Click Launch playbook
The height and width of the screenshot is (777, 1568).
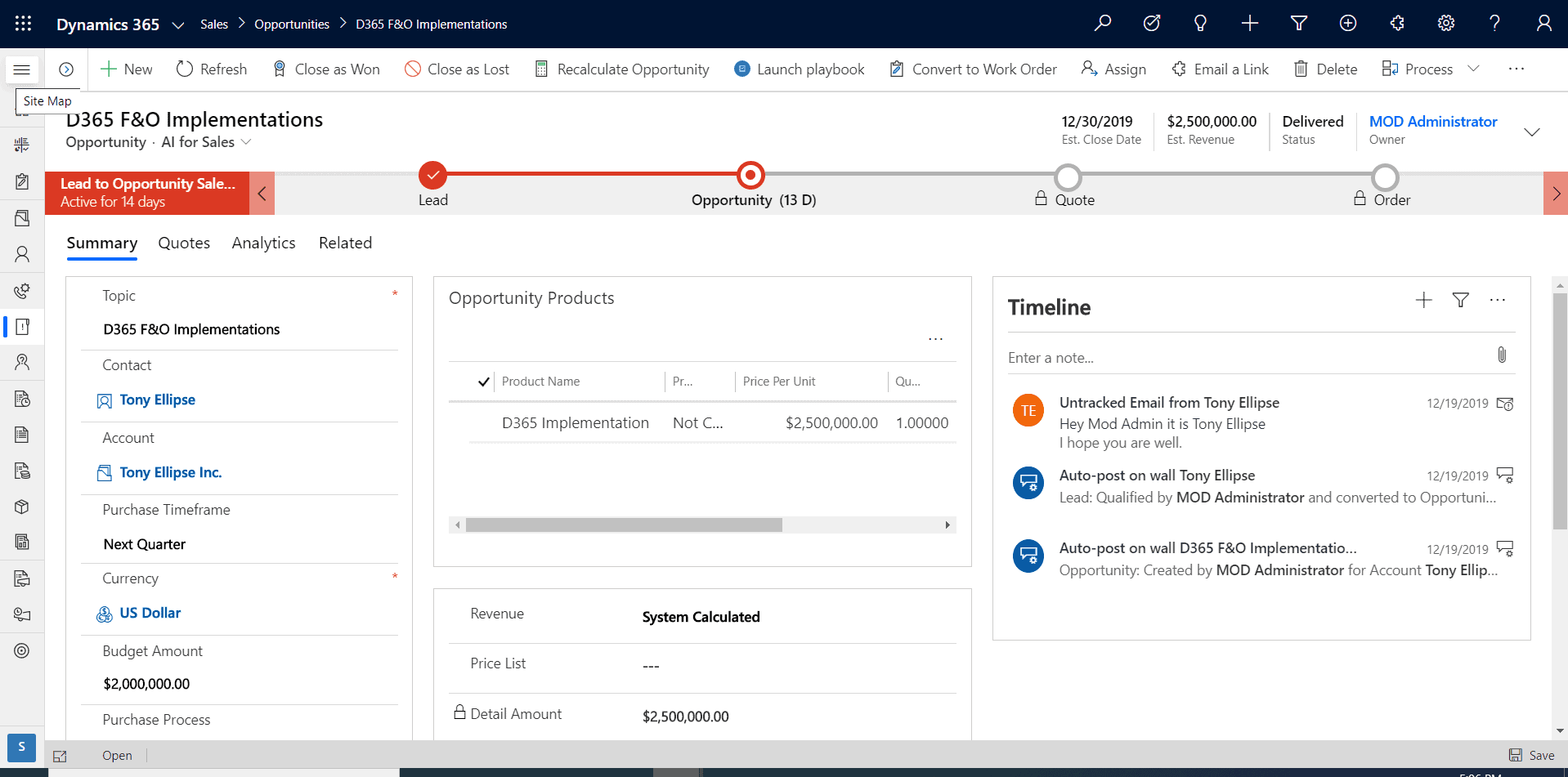[799, 69]
